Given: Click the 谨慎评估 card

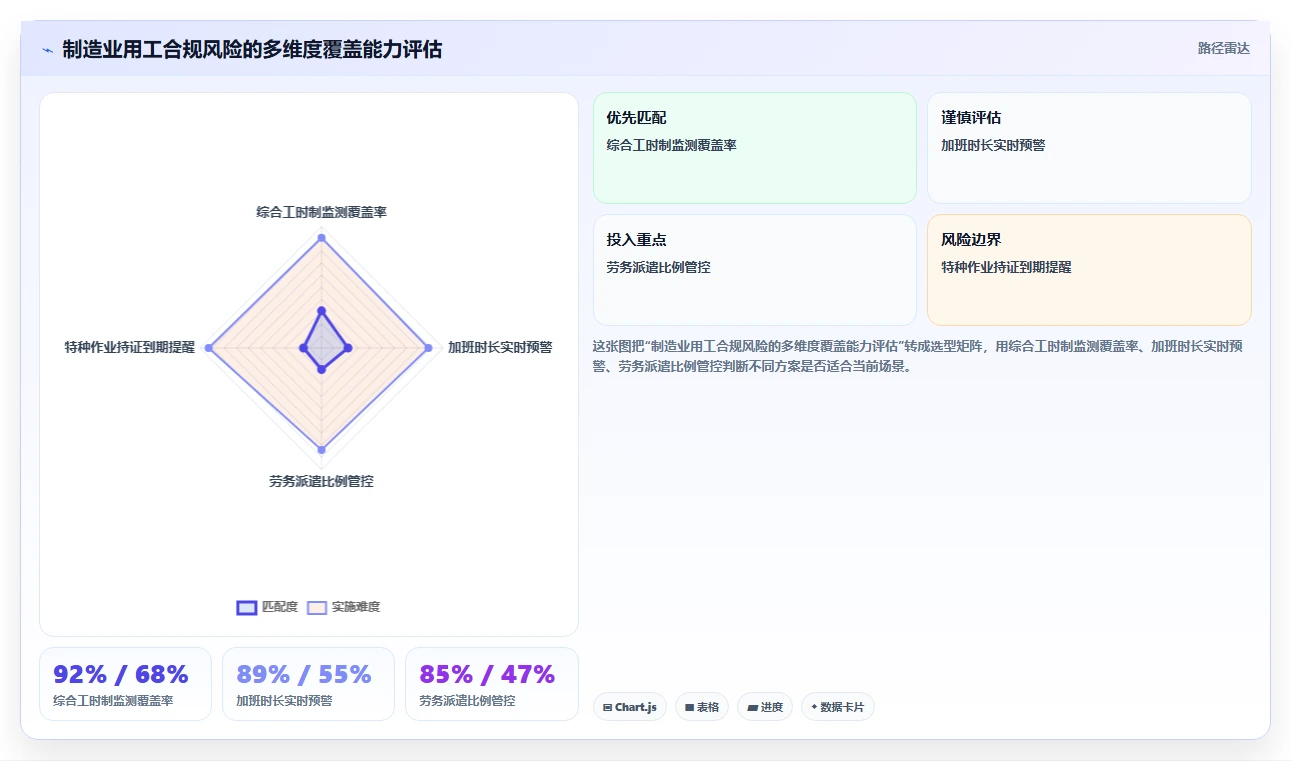Looking at the screenshot, I should (1089, 148).
